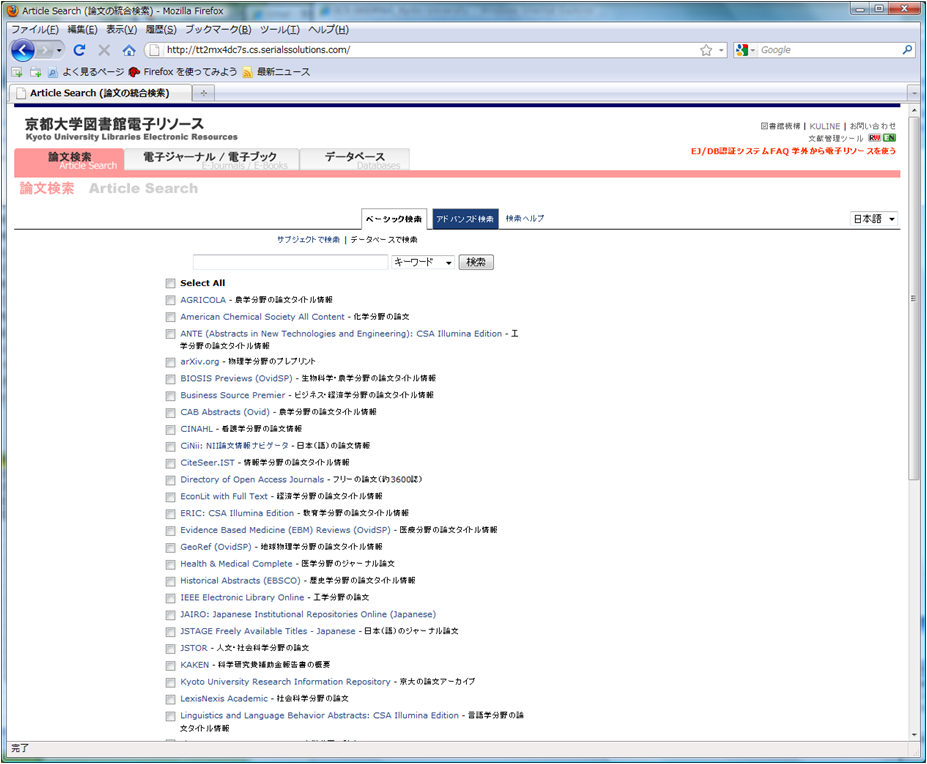Open the お問い合わせ contact link
Image resolution: width=927 pixels, height=764 pixels.
pyautogui.click(x=873, y=126)
